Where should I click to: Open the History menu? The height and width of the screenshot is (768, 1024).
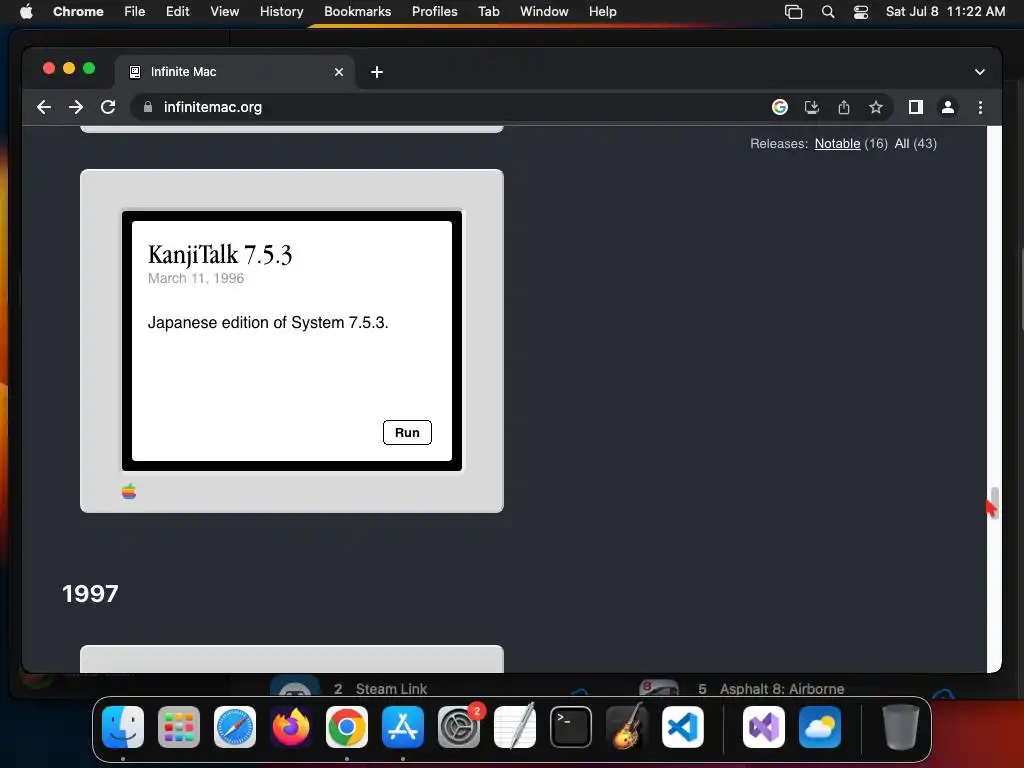pos(281,11)
